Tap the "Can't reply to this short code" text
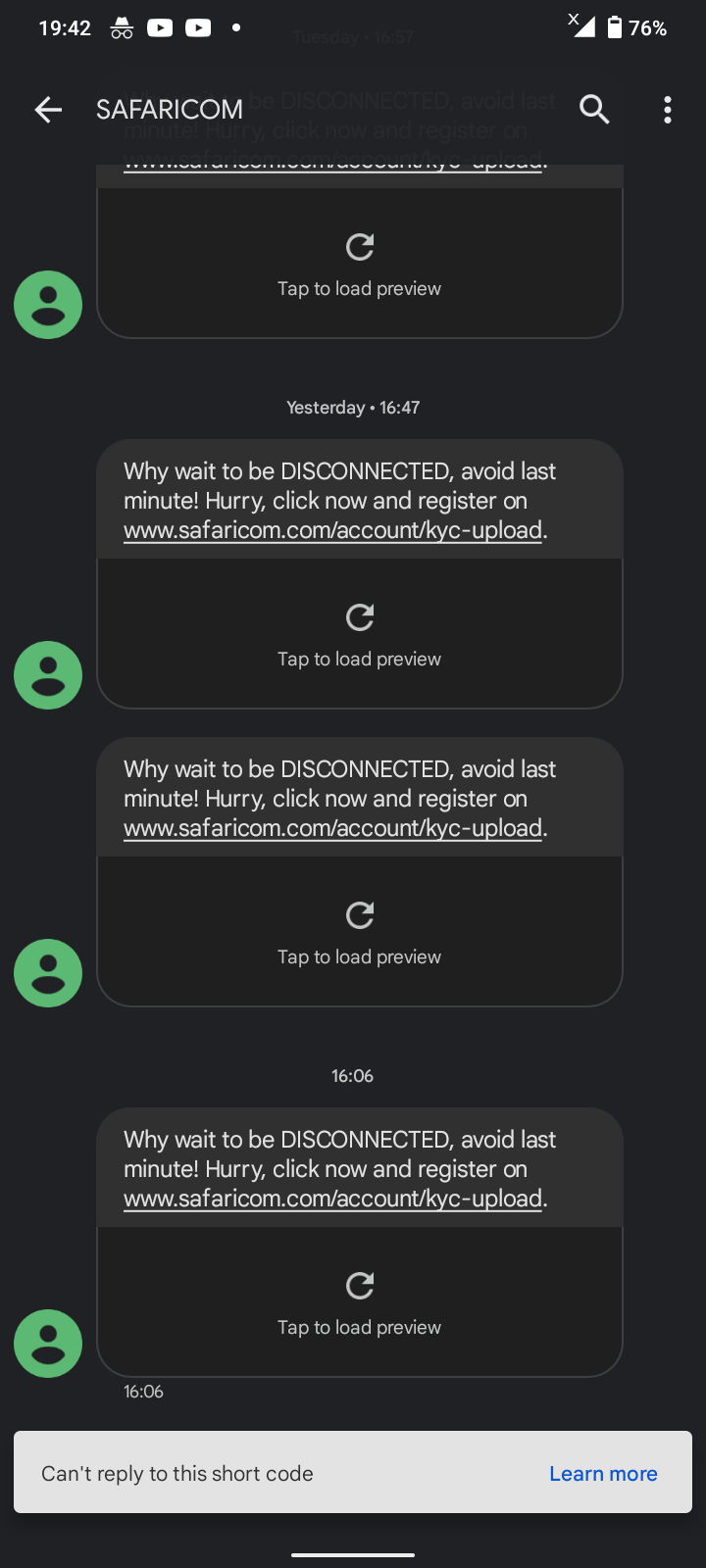The width and height of the screenshot is (706, 1568). click(177, 1474)
